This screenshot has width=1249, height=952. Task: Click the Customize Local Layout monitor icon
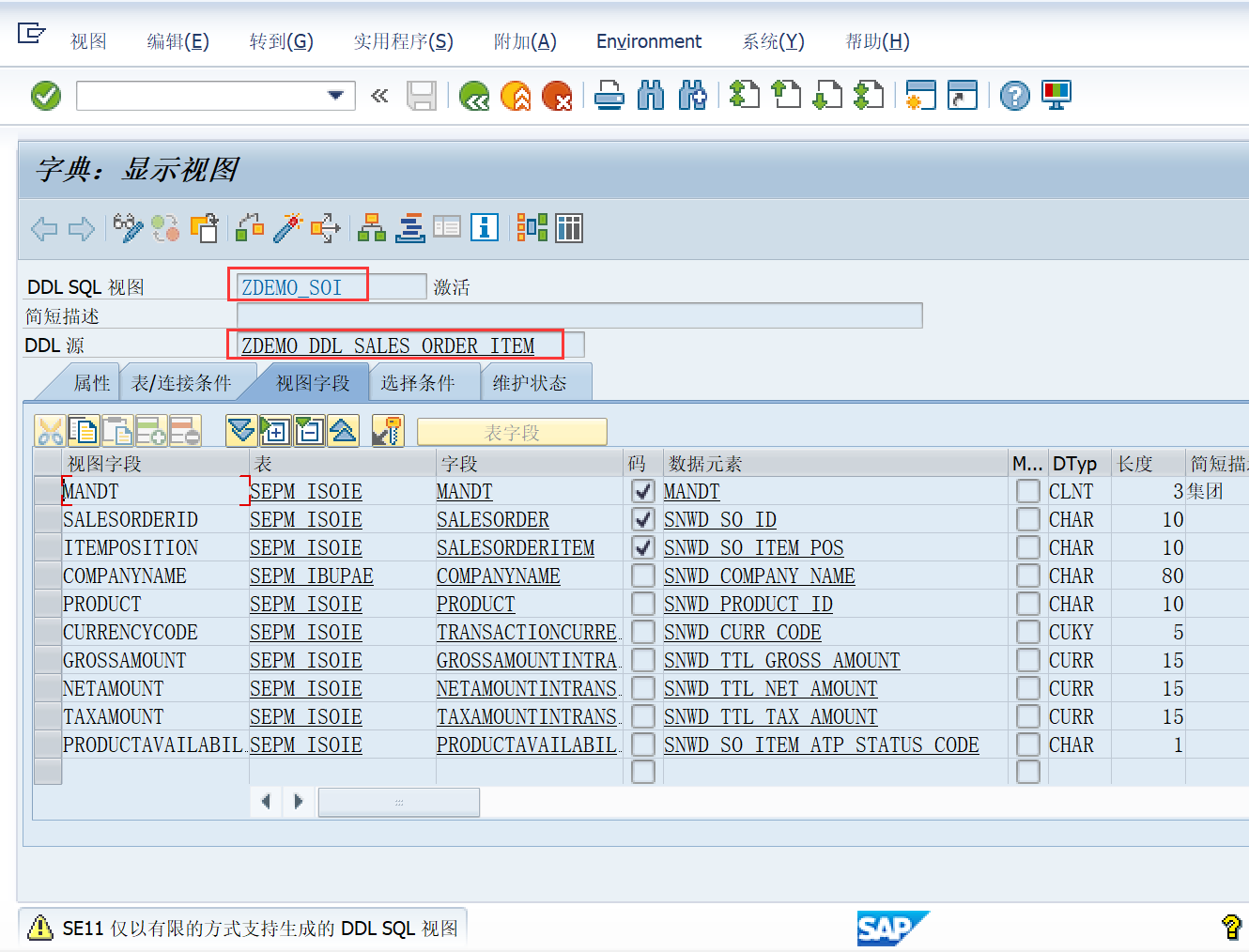coord(1056,96)
